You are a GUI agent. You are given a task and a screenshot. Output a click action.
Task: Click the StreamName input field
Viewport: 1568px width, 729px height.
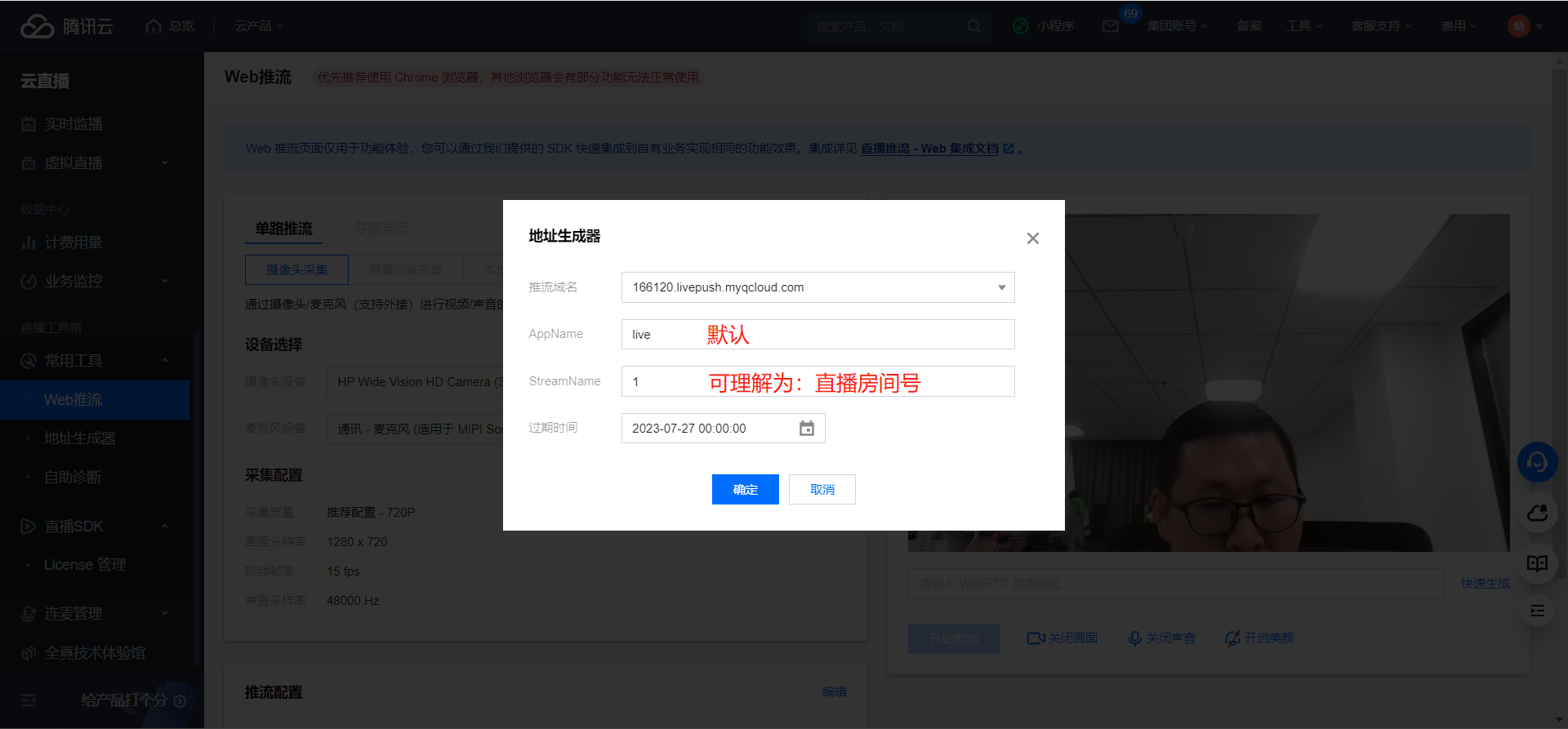pos(818,381)
